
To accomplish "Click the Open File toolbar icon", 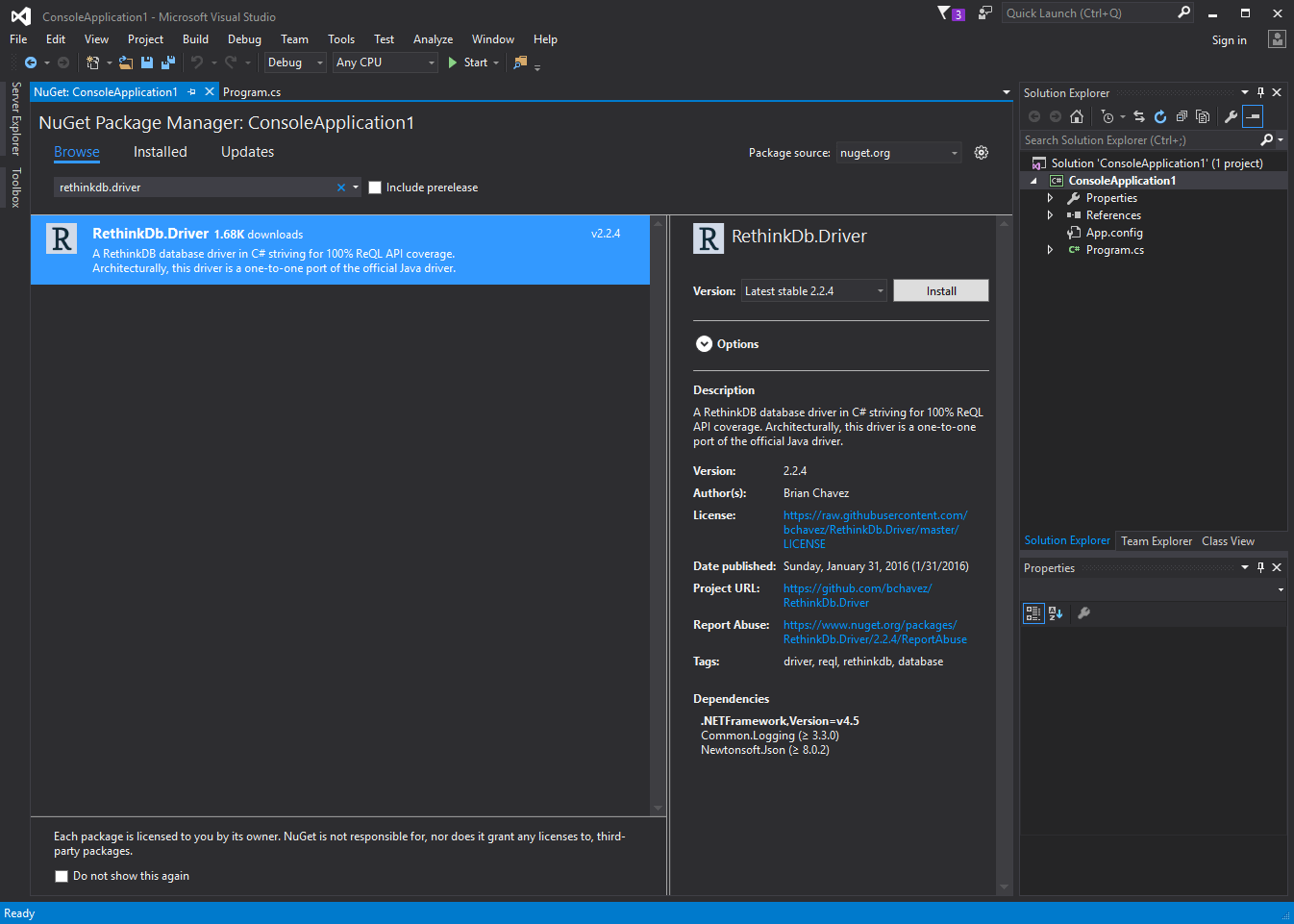I will pos(126,62).
